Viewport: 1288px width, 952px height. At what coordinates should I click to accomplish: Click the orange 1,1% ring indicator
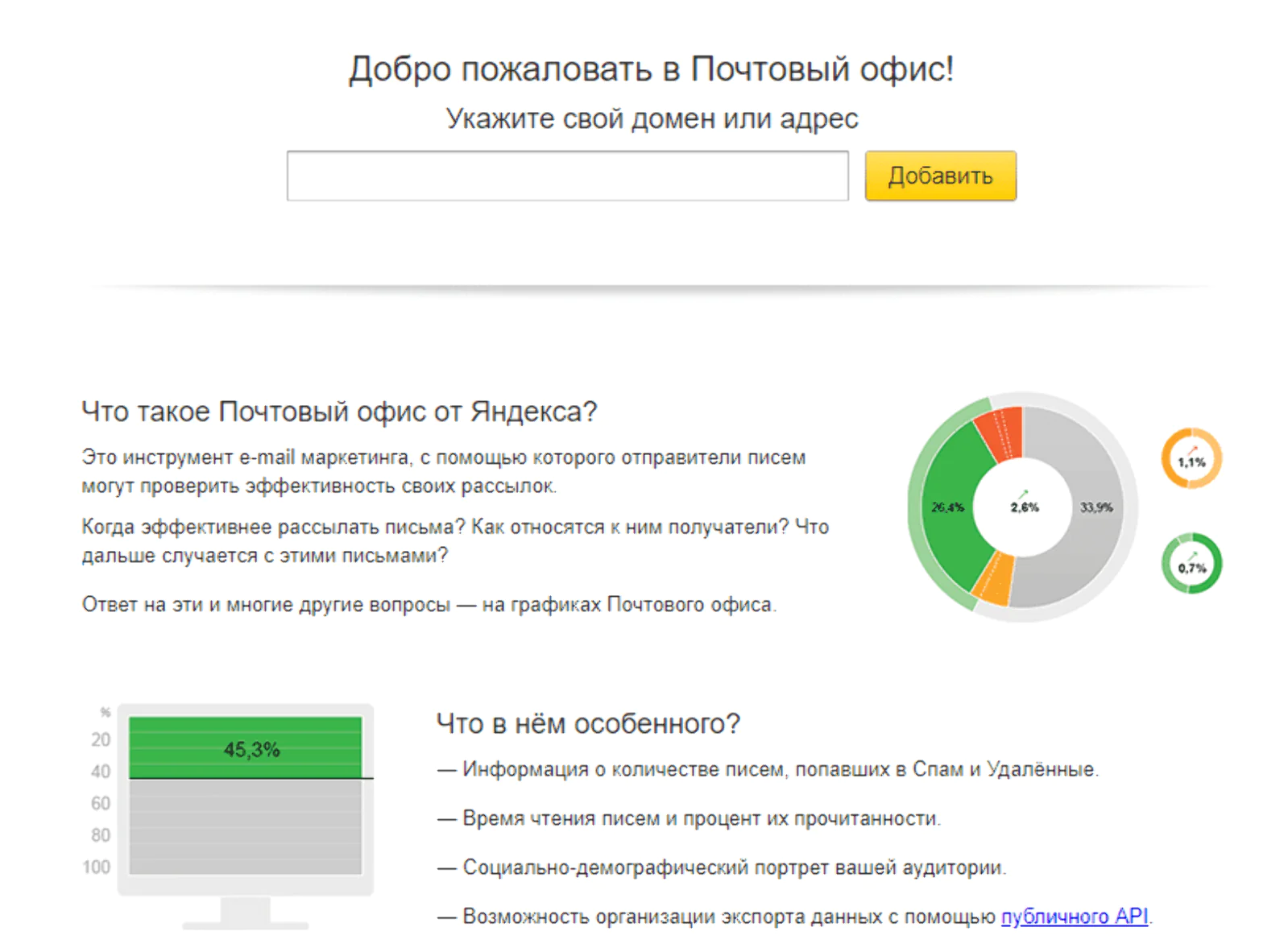point(1191,458)
